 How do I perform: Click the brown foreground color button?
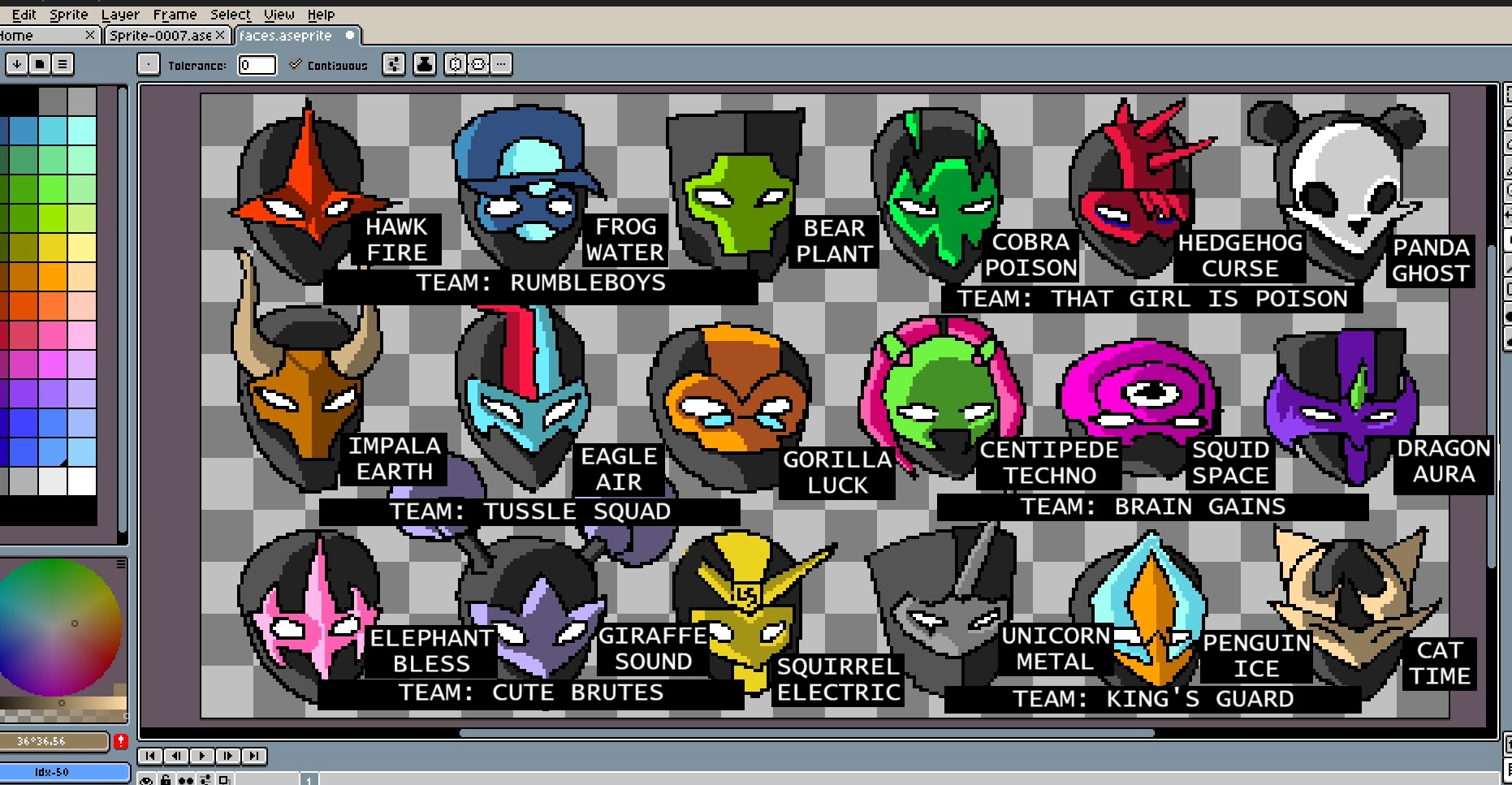pos(54,741)
